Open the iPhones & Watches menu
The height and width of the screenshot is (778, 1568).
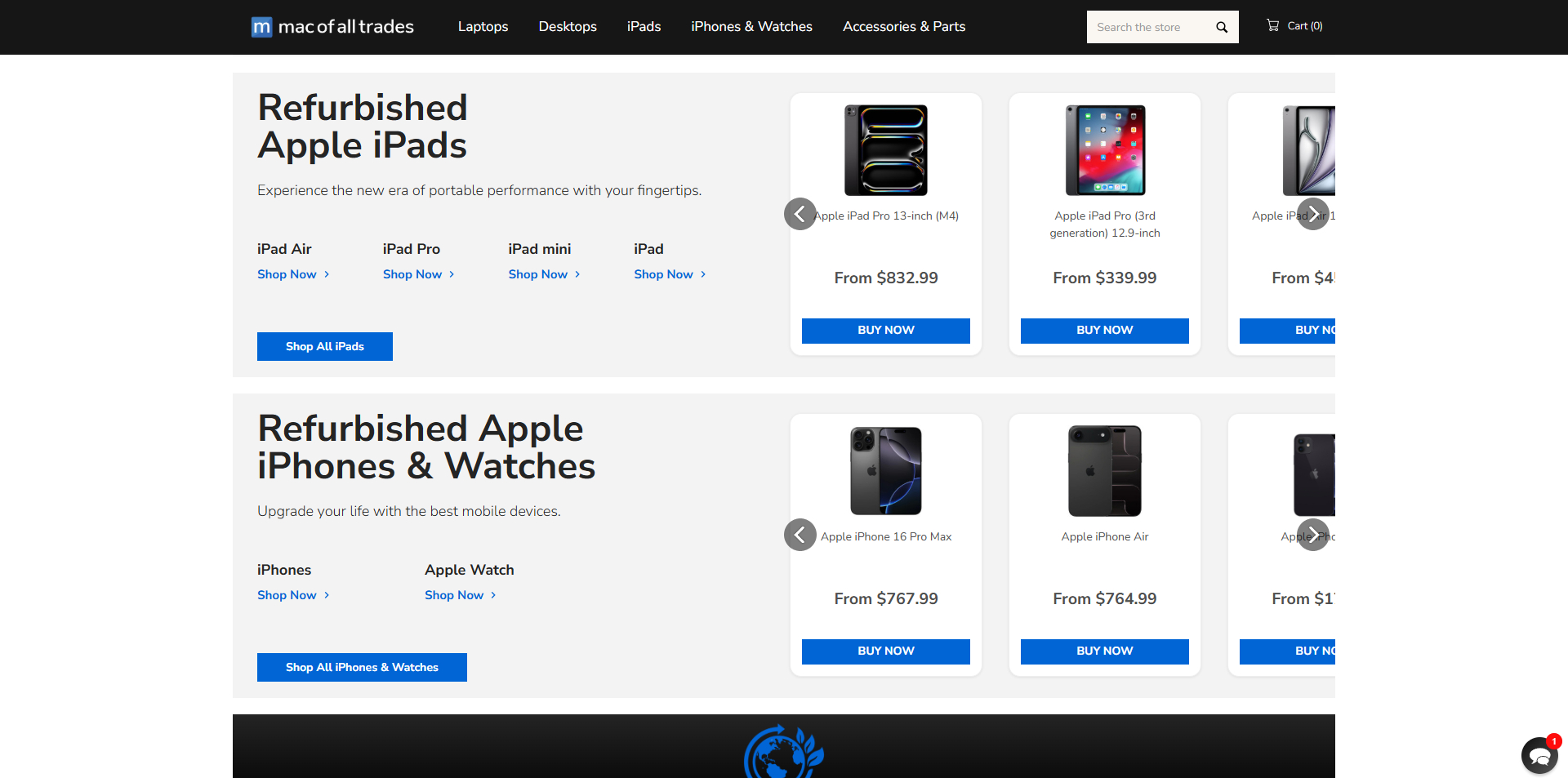tap(751, 26)
